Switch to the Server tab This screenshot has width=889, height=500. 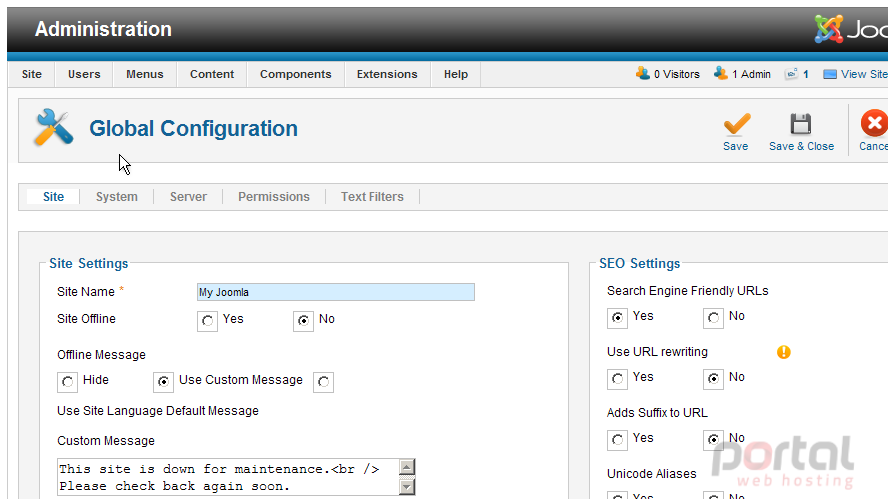pos(188,197)
